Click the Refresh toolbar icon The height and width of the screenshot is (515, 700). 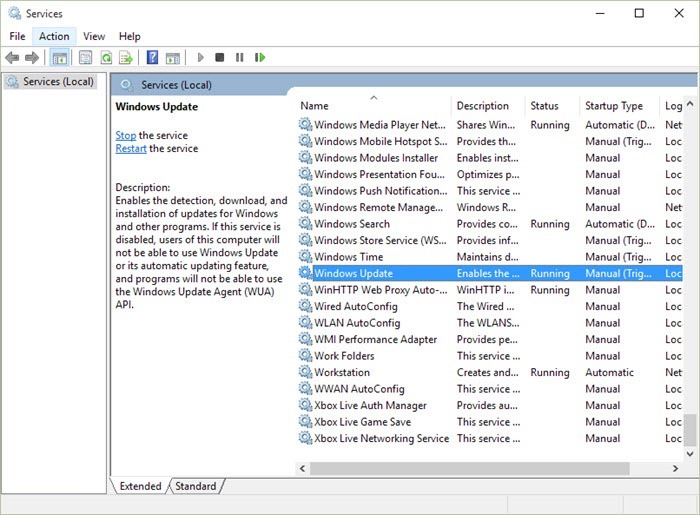(106, 58)
